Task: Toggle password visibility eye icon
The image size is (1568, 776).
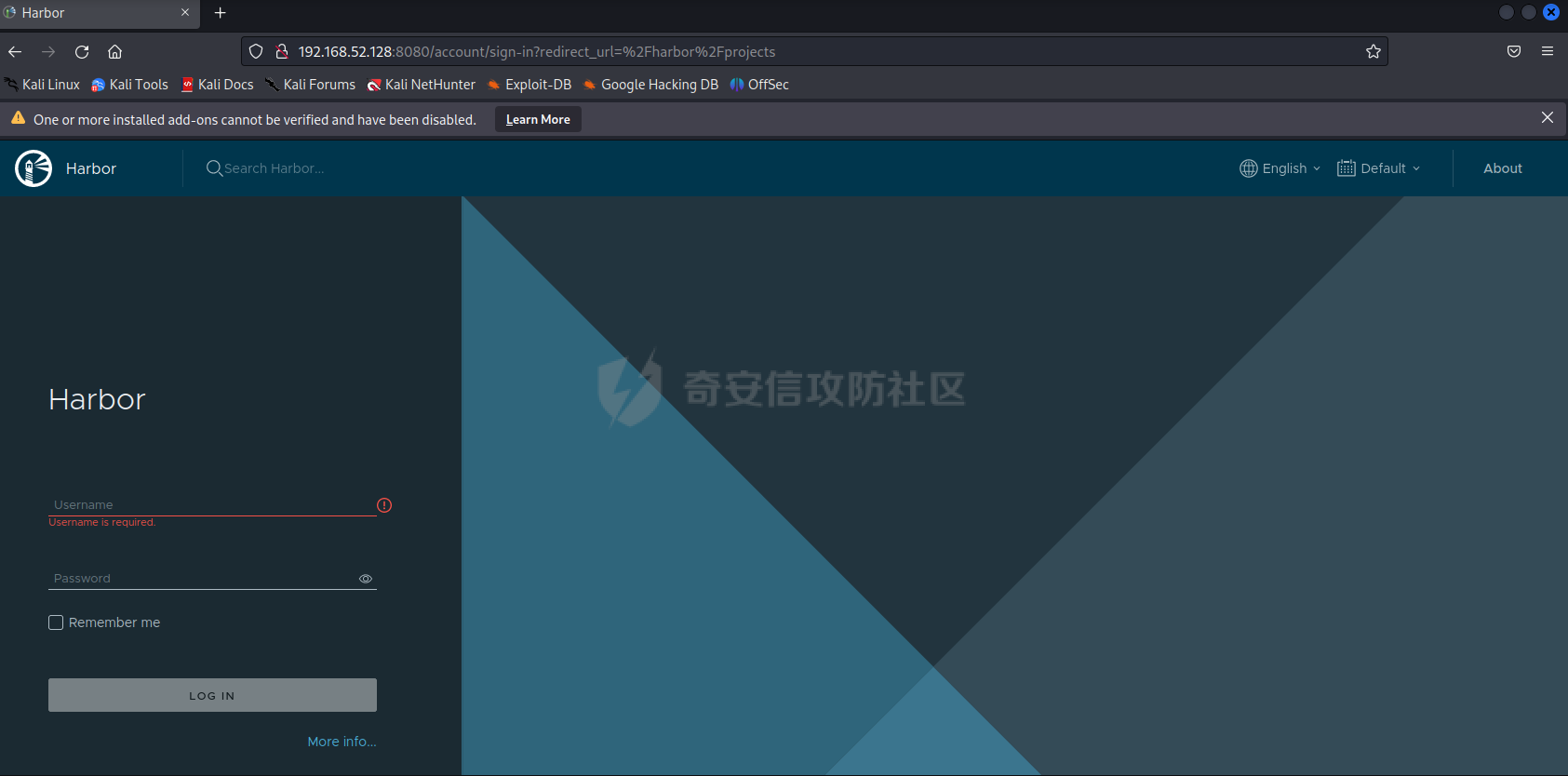Action: (x=366, y=579)
